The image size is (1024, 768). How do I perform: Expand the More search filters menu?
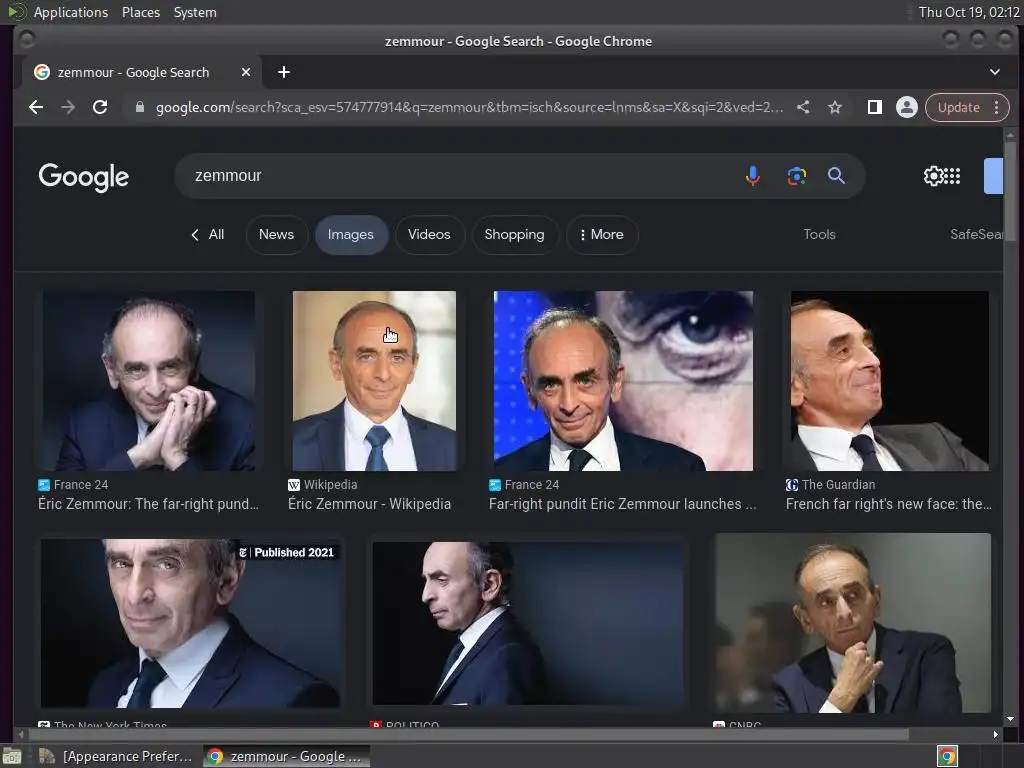[x=601, y=234]
